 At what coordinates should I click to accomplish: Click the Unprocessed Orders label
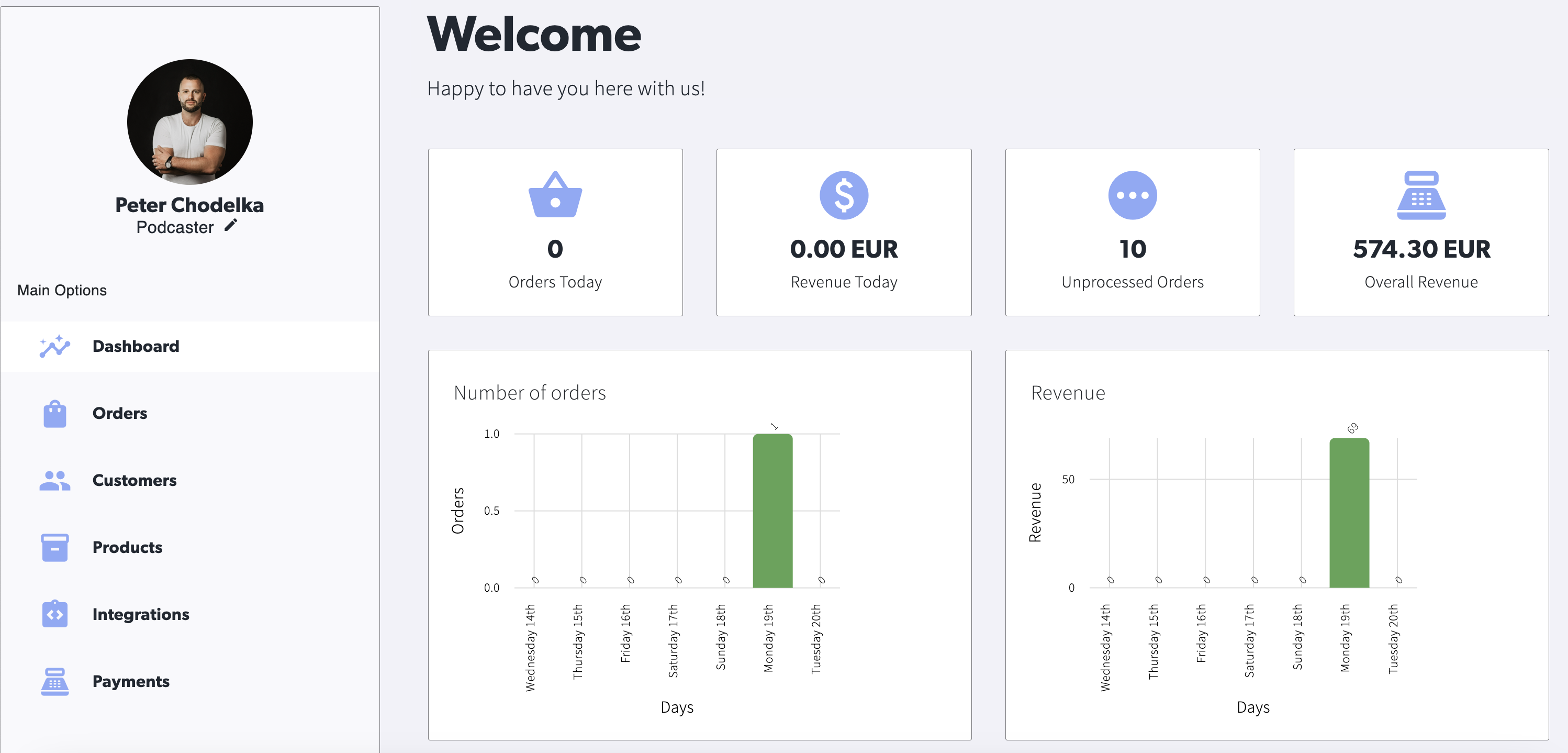click(1132, 282)
